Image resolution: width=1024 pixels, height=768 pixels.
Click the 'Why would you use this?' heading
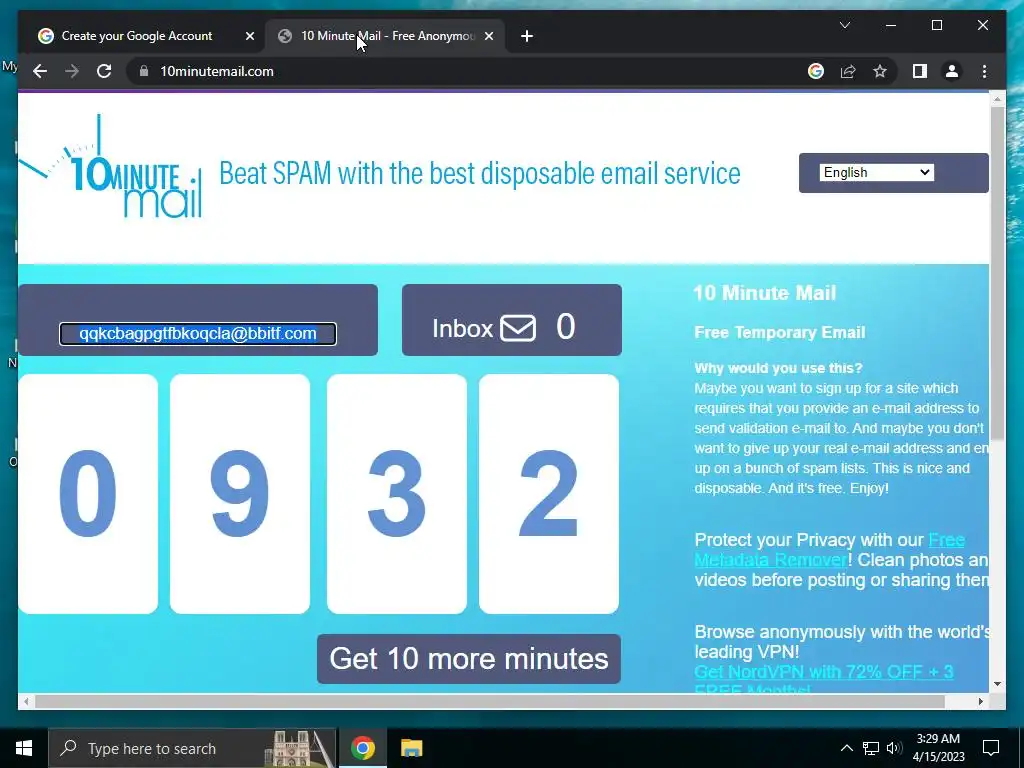(x=778, y=368)
